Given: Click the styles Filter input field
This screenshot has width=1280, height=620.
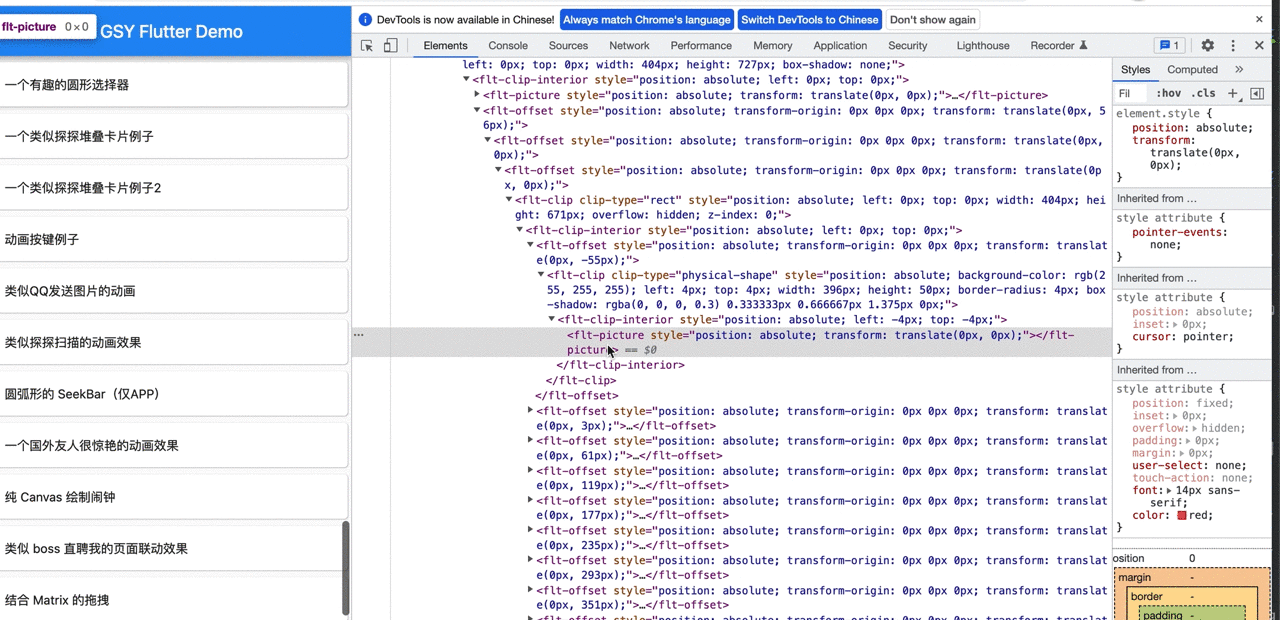Looking at the screenshot, I should (x=1130, y=93).
